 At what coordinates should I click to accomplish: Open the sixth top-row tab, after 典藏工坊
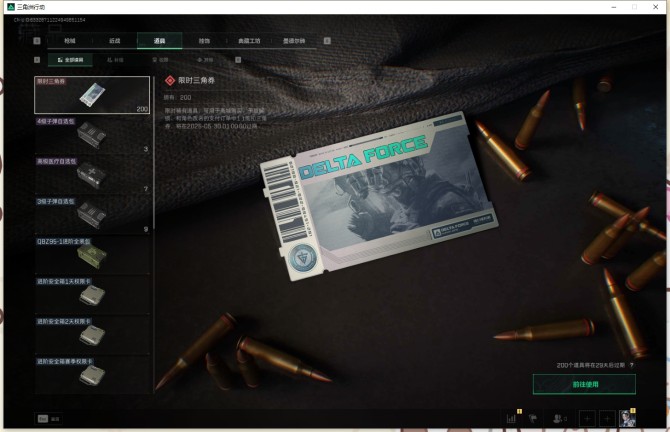coord(294,41)
